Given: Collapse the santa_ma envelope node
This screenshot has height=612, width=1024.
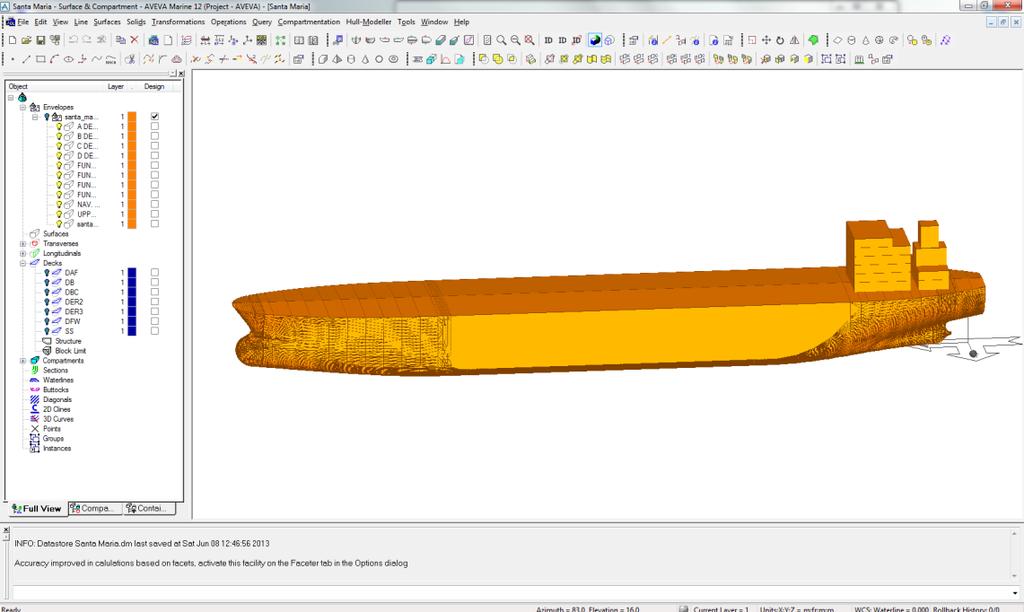Looking at the screenshot, I should point(35,117).
